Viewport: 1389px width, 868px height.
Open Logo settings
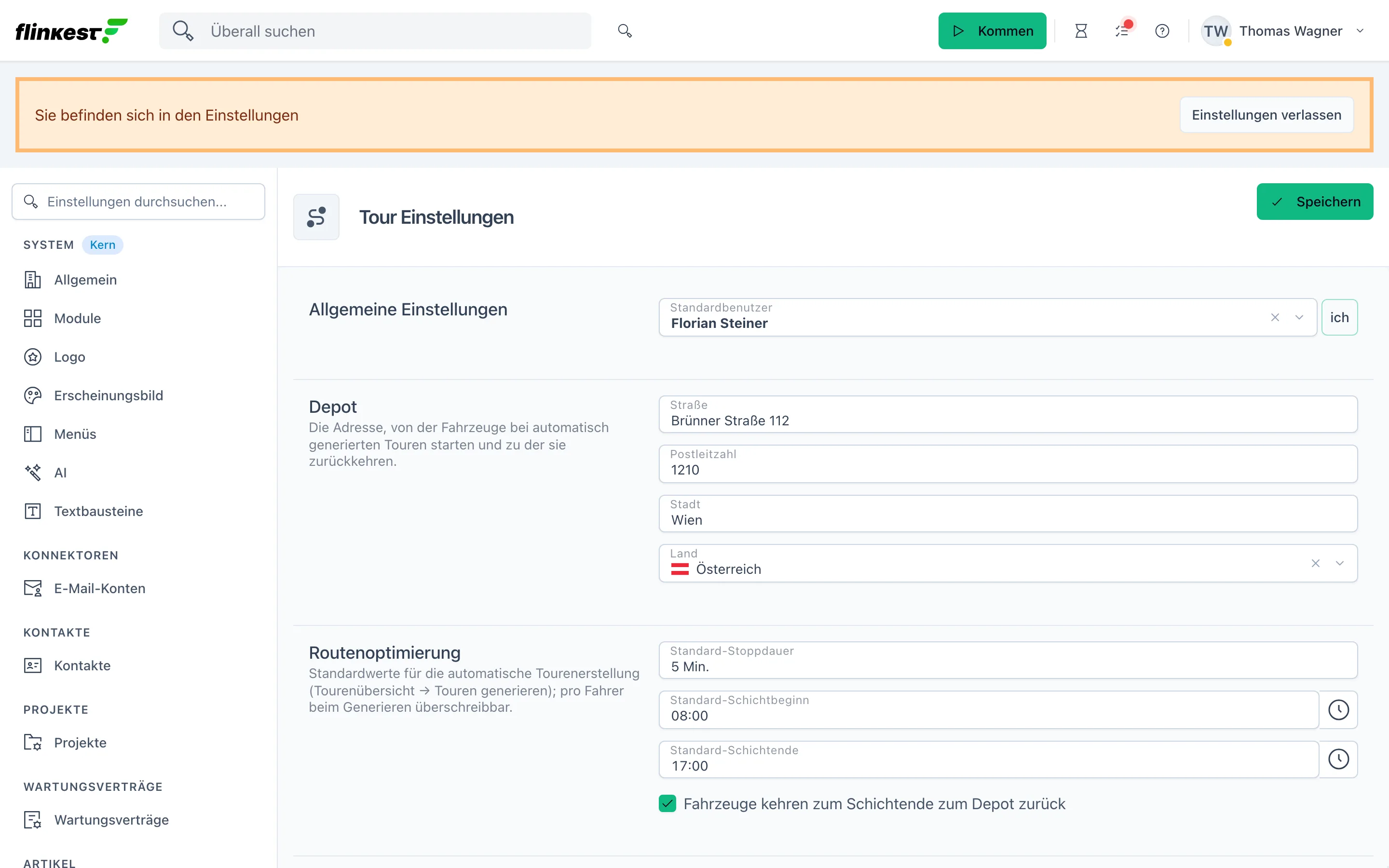(x=138, y=357)
